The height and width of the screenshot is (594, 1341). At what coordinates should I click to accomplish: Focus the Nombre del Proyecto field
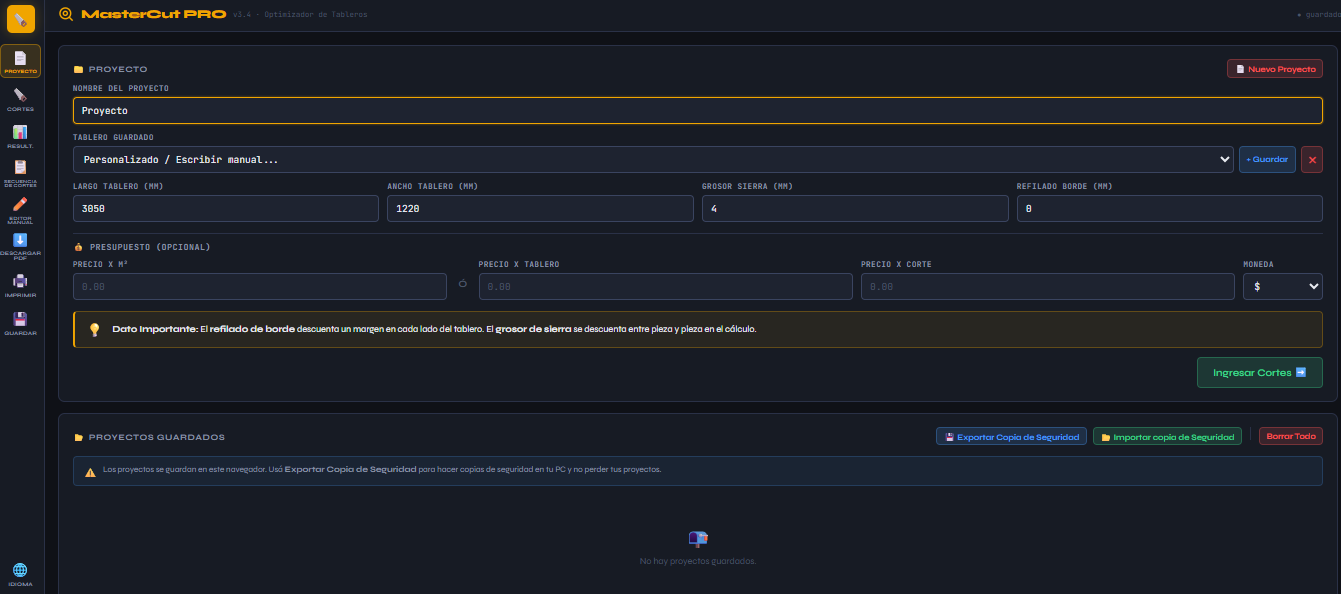point(698,110)
